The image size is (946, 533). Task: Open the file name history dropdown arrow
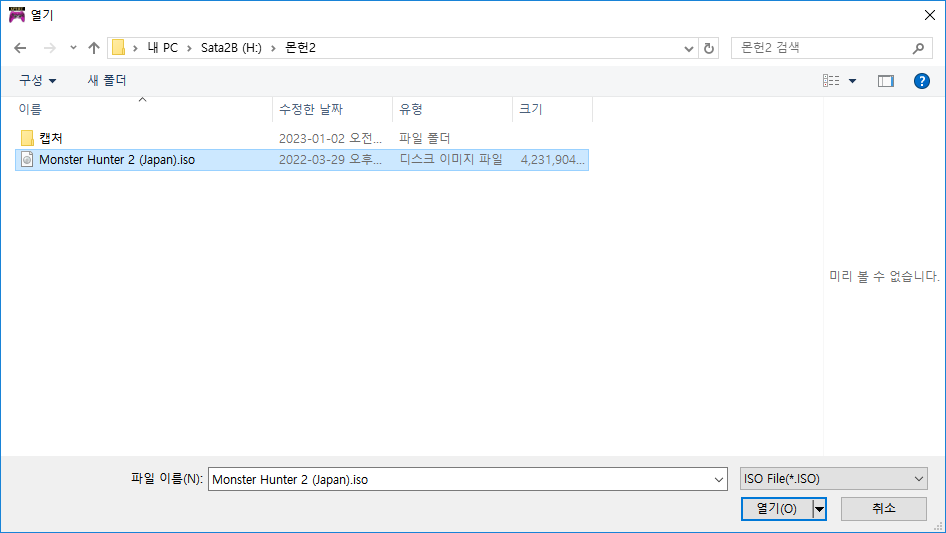(719, 479)
